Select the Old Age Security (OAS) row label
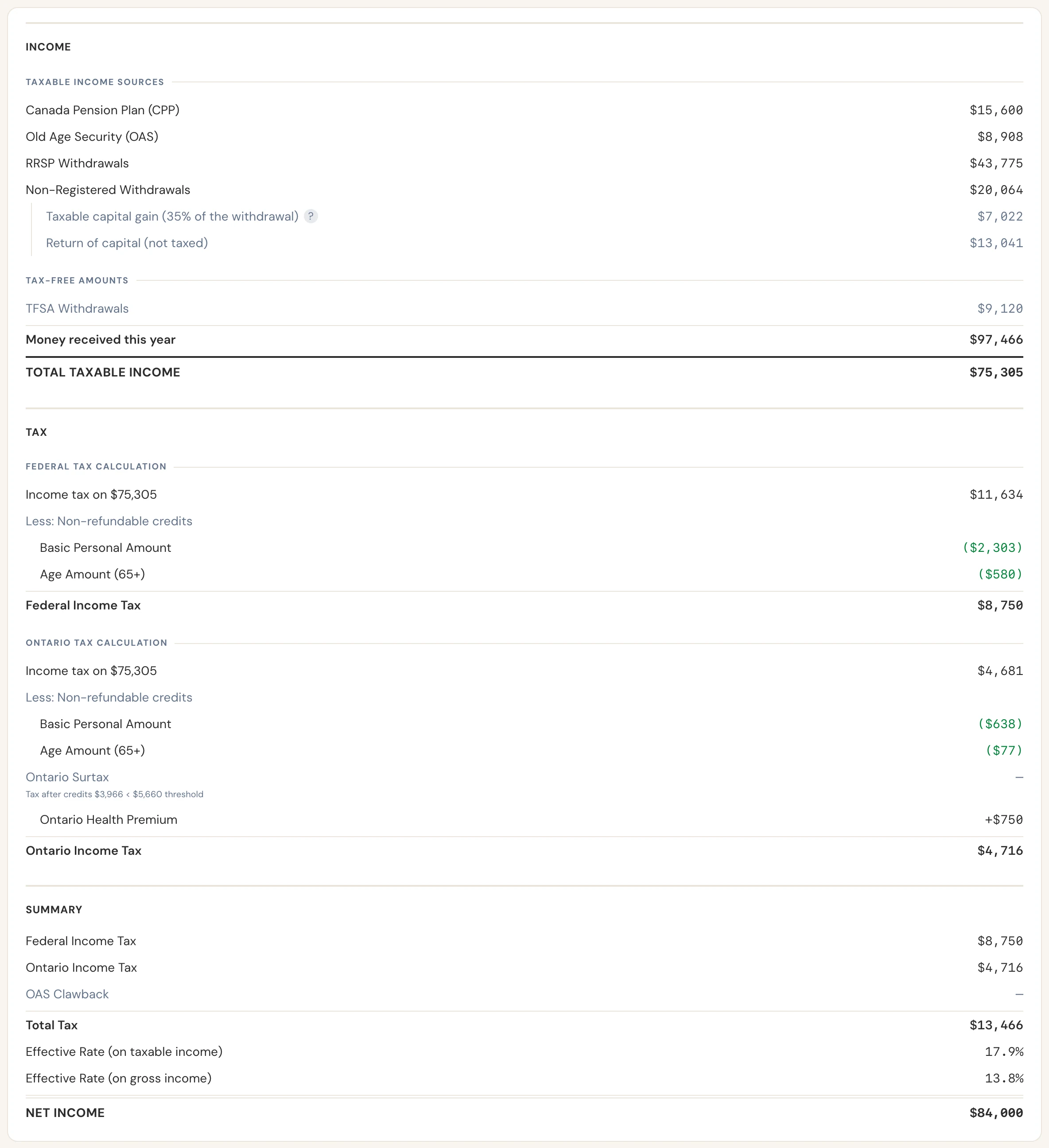The width and height of the screenshot is (1049, 1148). [92, 137]
